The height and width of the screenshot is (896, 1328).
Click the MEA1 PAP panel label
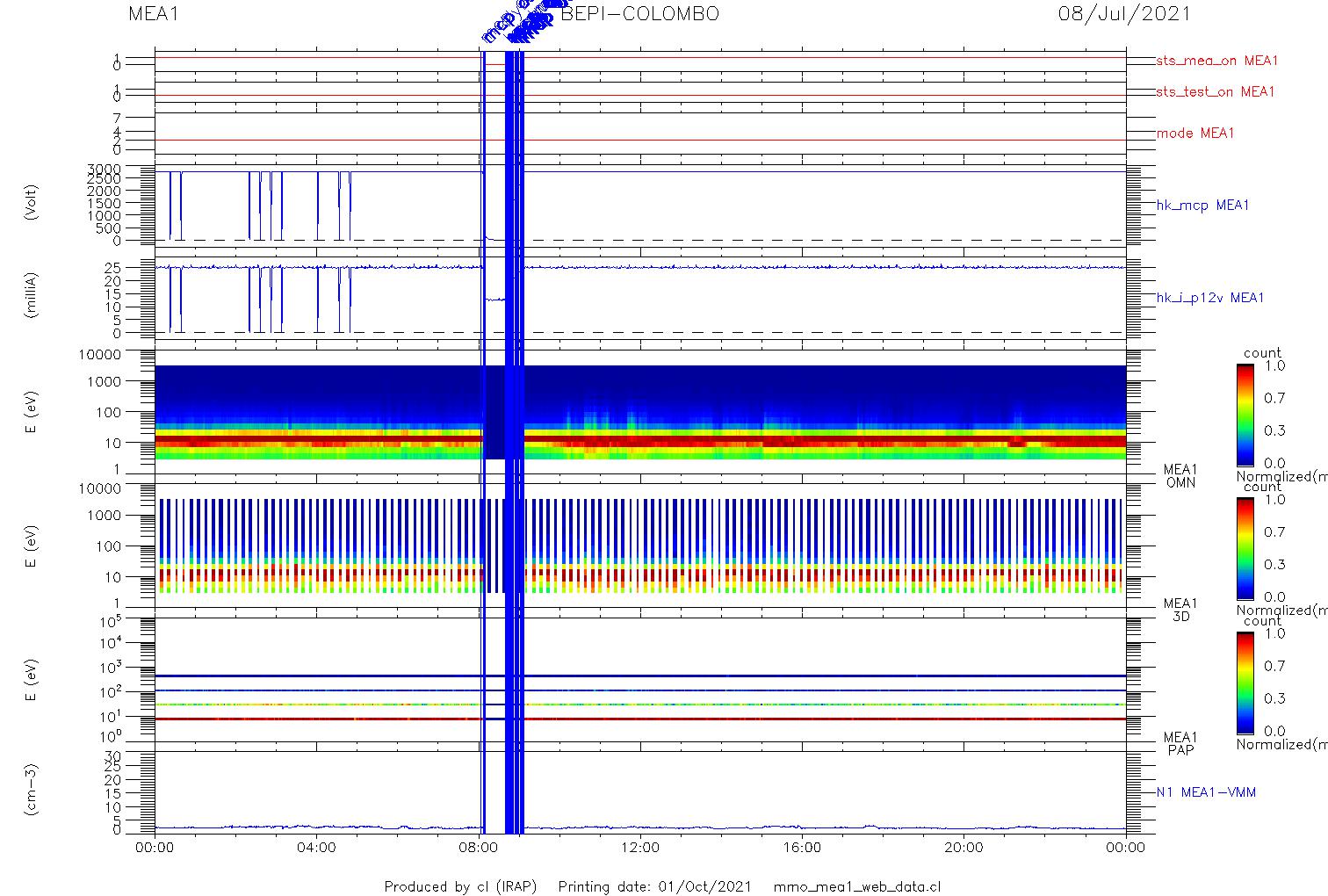(1180, 743)
